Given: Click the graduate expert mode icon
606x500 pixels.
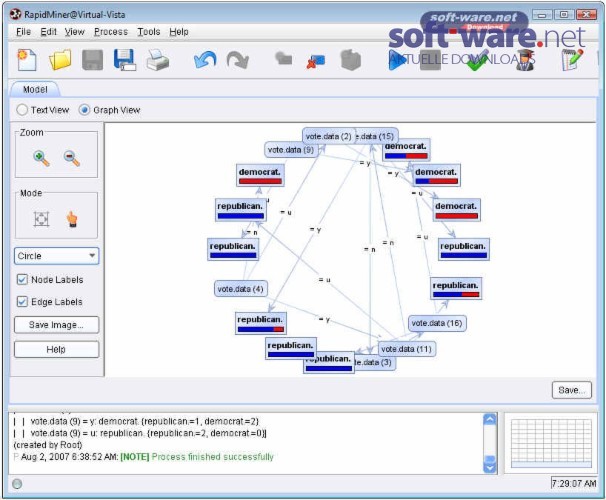Looking at the screenshot, I should point(526,60).
